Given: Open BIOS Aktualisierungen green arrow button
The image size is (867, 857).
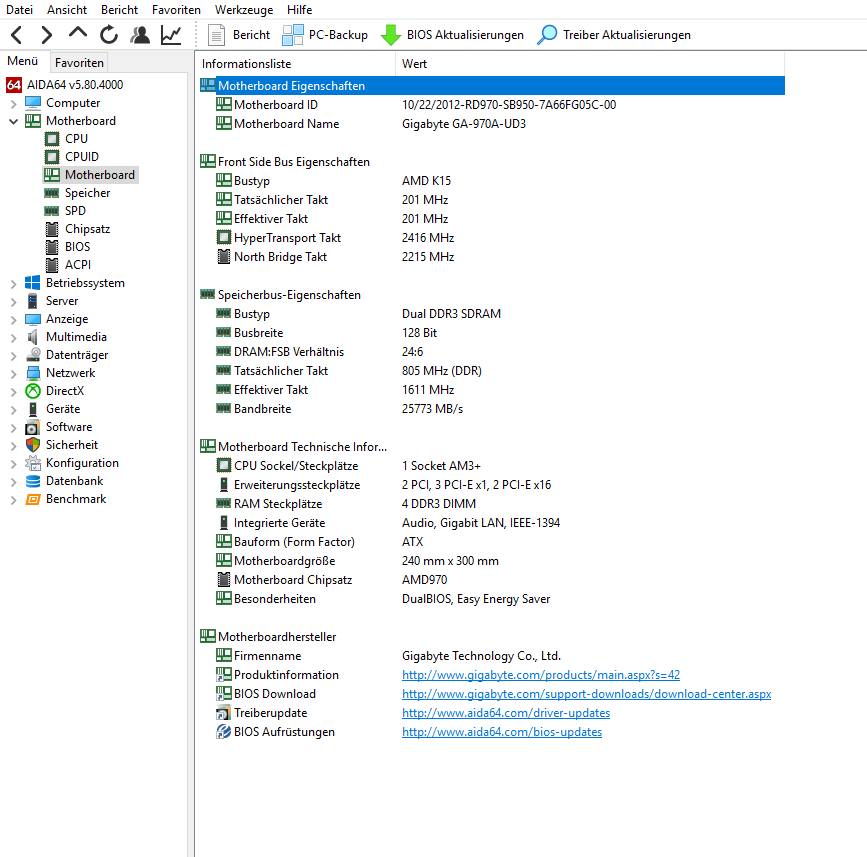Looking at the screenshot, I should point(452,35).
